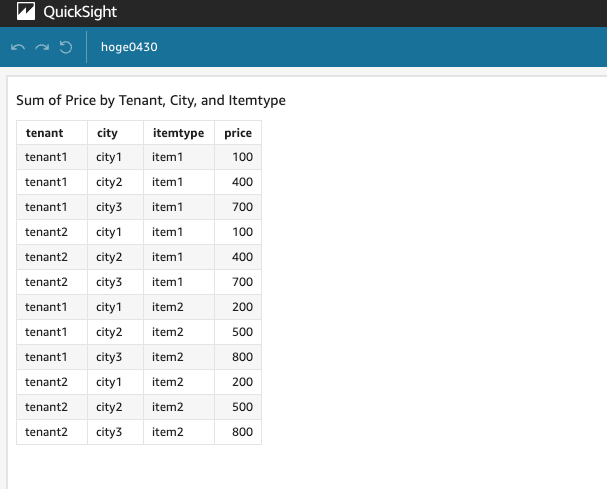Click price 100 in tenant1 city1 row
The height and width of the screenshot is (489, 607).
pyautogui.click(x=242, y=157)
